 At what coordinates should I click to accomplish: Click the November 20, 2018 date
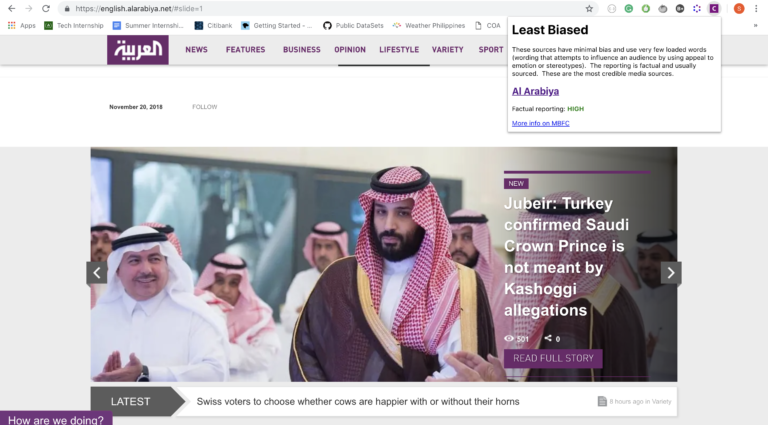pos(136,107)
